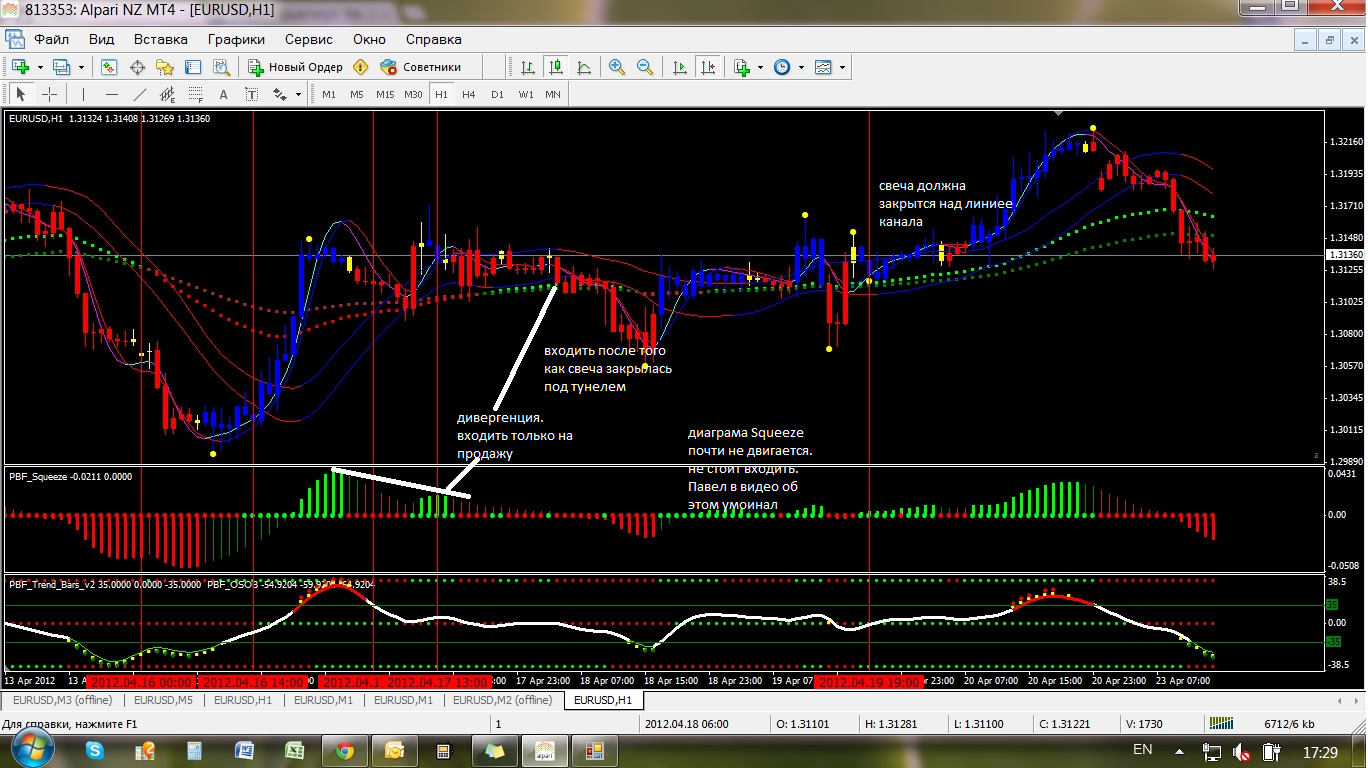1368x768 pixels.
Task: Click the Periods clock icon
Action: point(782,67)
